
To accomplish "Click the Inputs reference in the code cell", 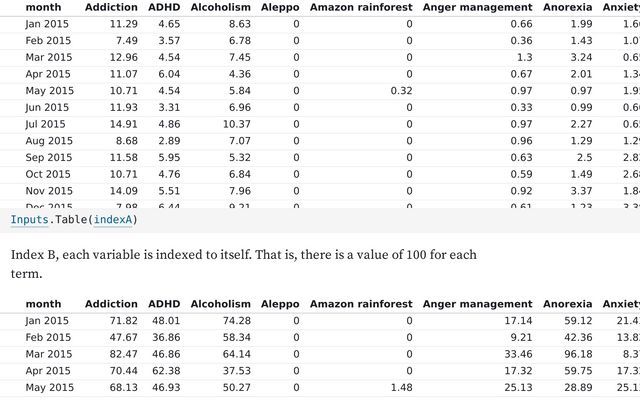I will [x=29, y=220].
